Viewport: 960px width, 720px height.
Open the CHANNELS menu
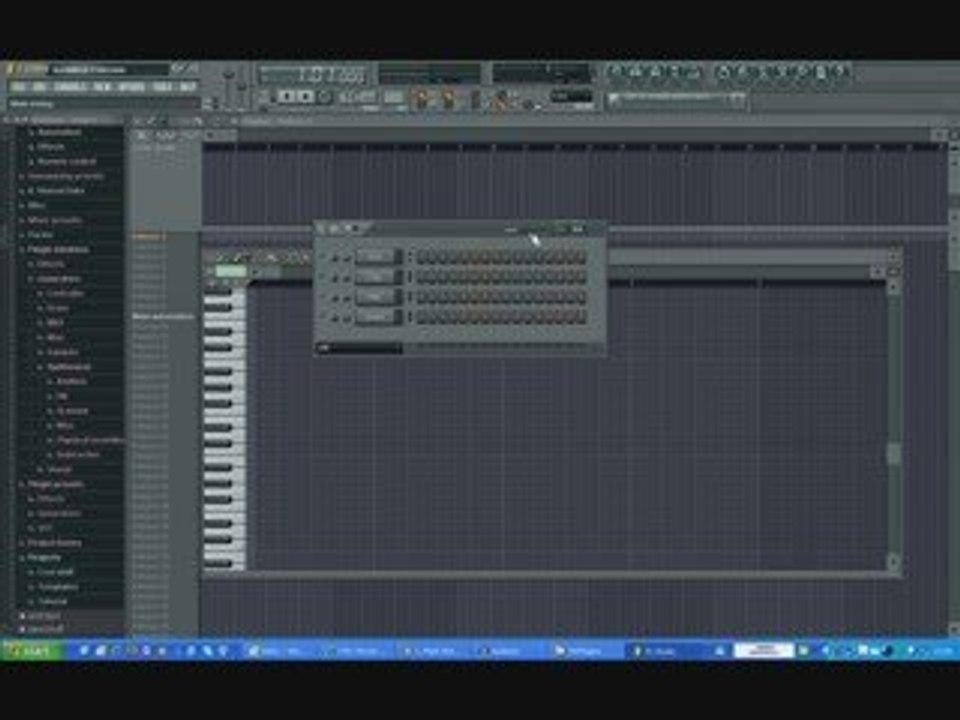[70, 87]
